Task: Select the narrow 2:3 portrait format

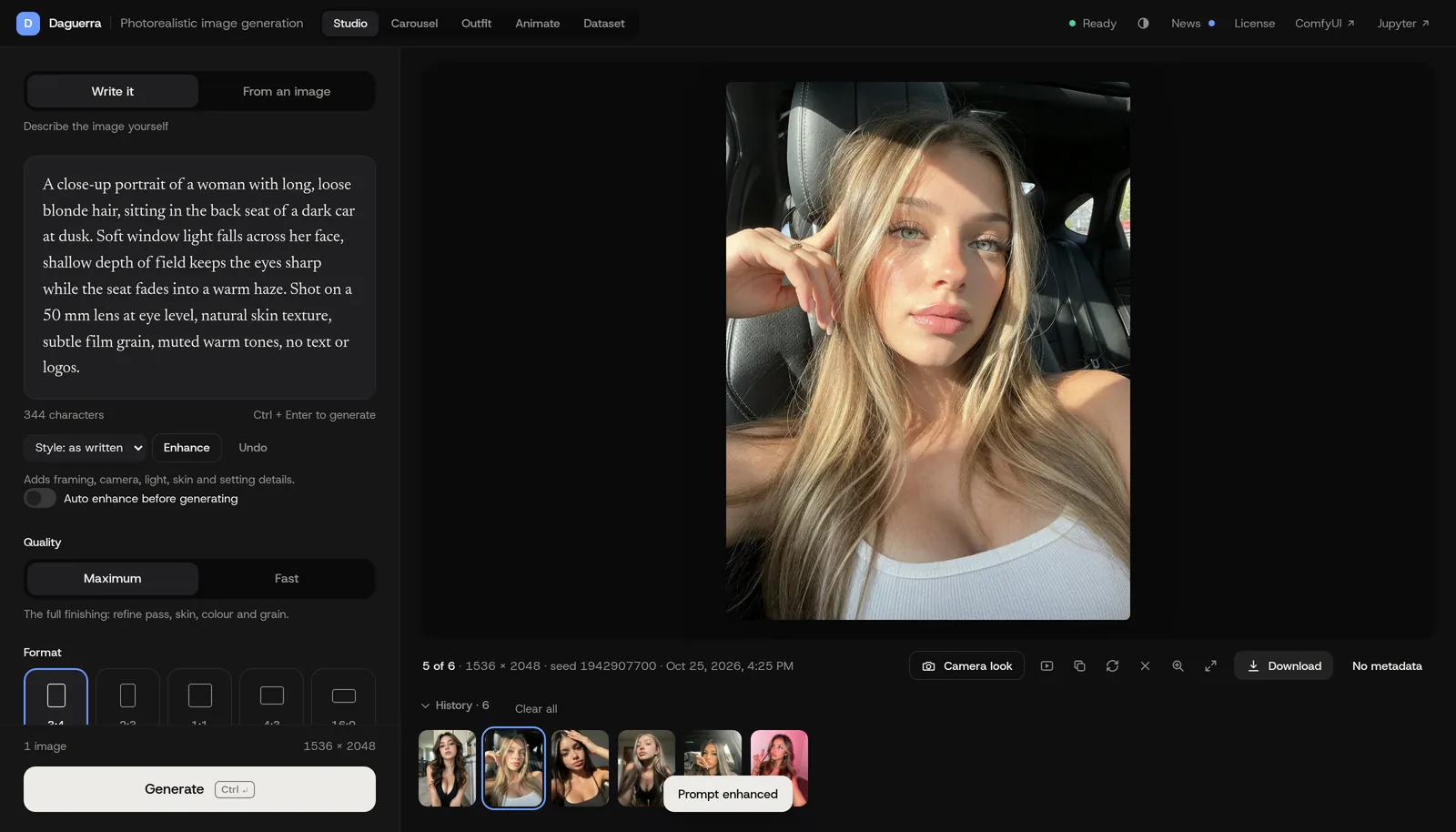Action: [127, 697]
